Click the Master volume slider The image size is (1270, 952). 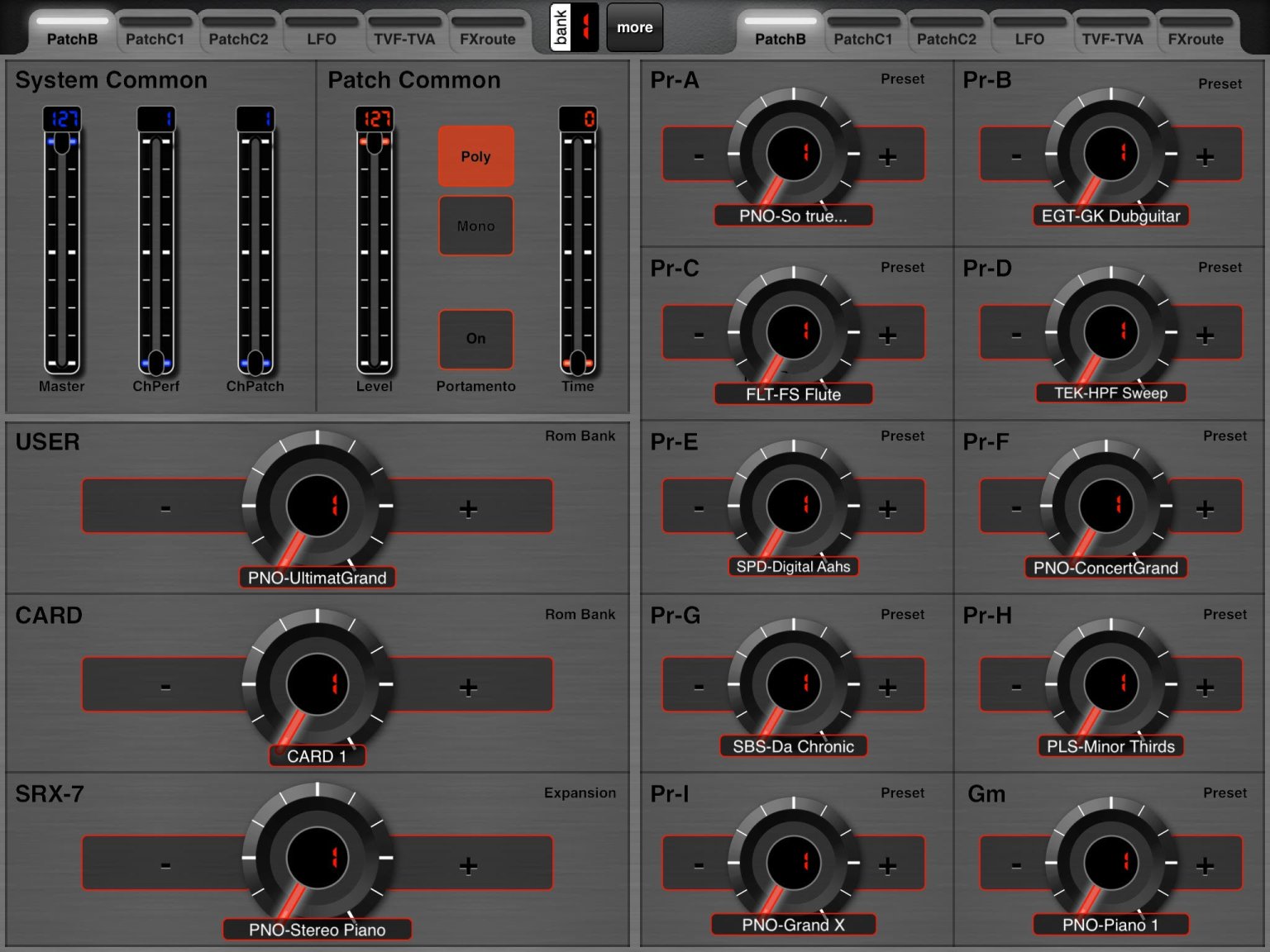point(62,252)
